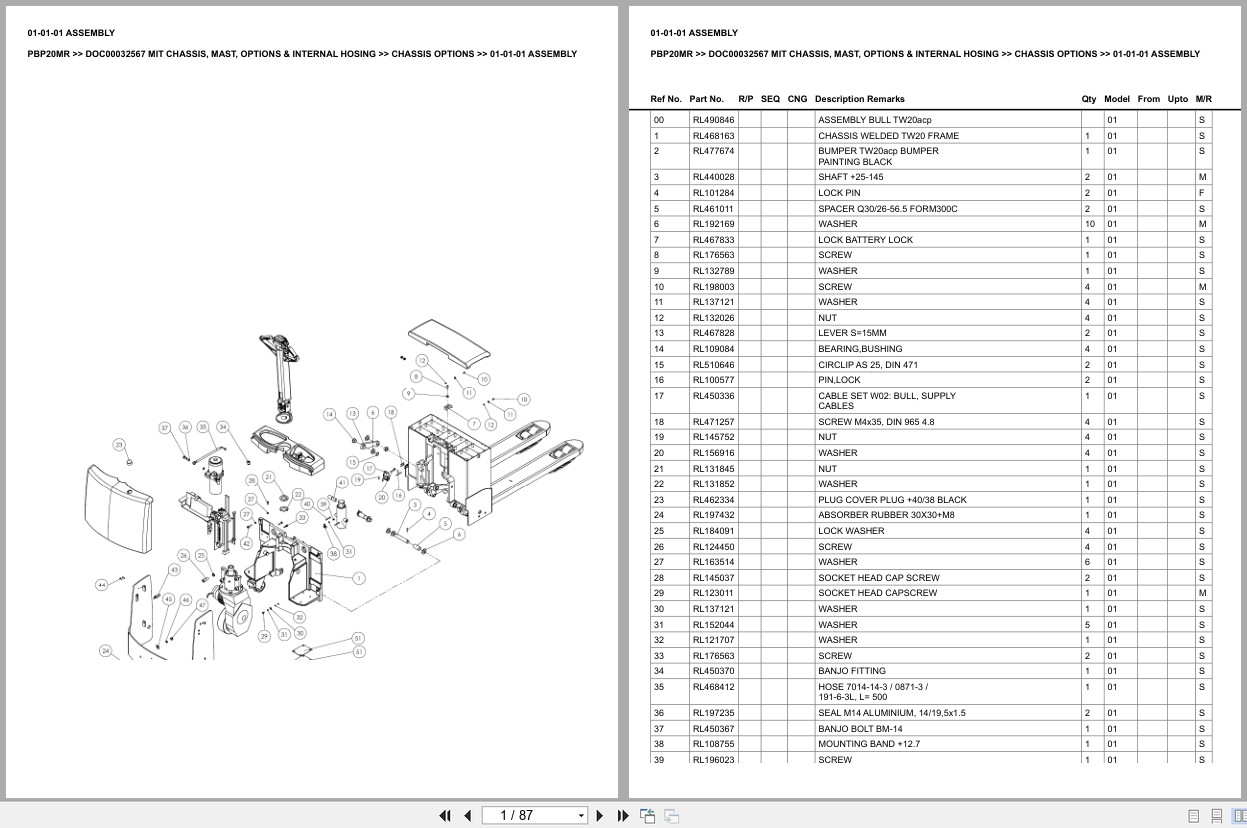Select part number RL477674

click(713, 151)
